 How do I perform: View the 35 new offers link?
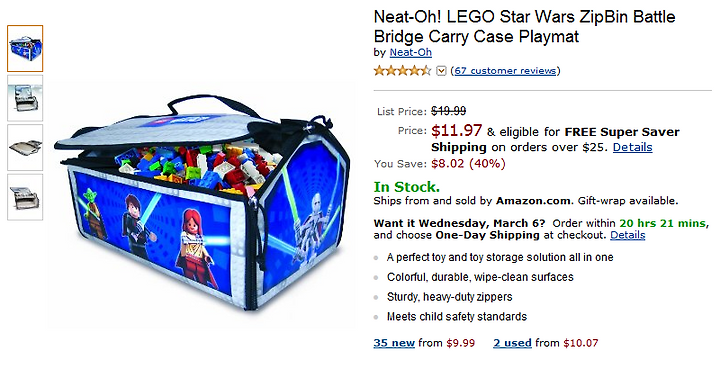click(394, 343)
